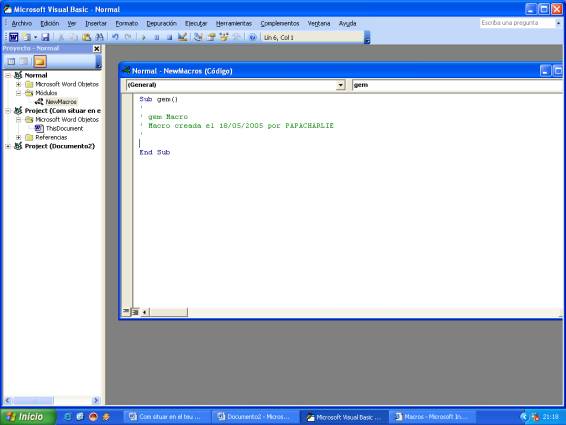Open the Inicio start button
The width and height of the screenshot is (566, 425).
pos(28,417)
